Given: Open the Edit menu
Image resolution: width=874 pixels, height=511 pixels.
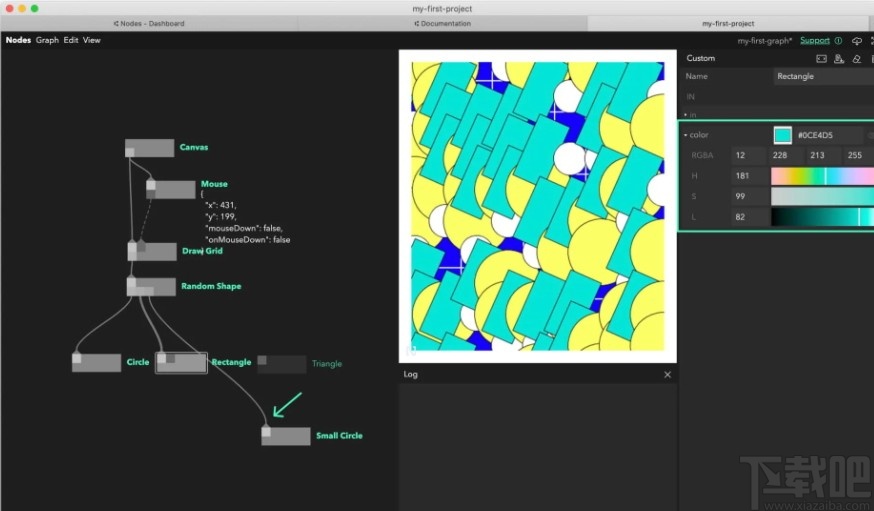Looking at the screenshot, I should [x=71, y=40].
